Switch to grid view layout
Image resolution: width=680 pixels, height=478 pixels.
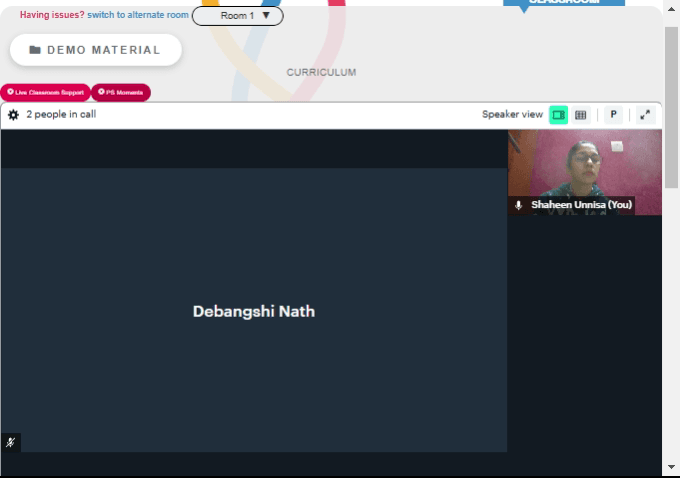click(x=580, y=115)
